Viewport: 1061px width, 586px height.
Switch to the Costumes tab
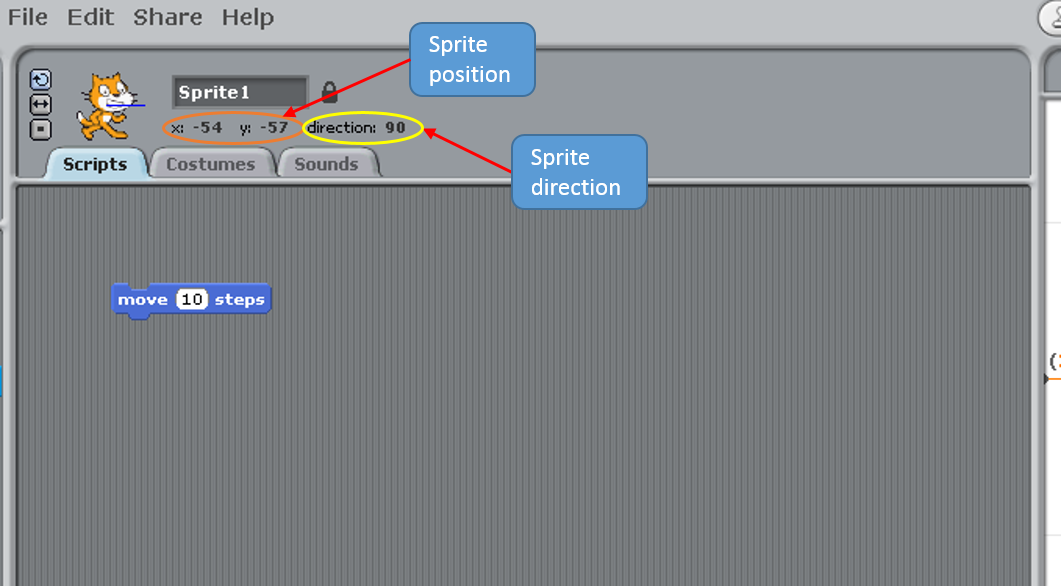pyautogui.click(x=212, y=163)
